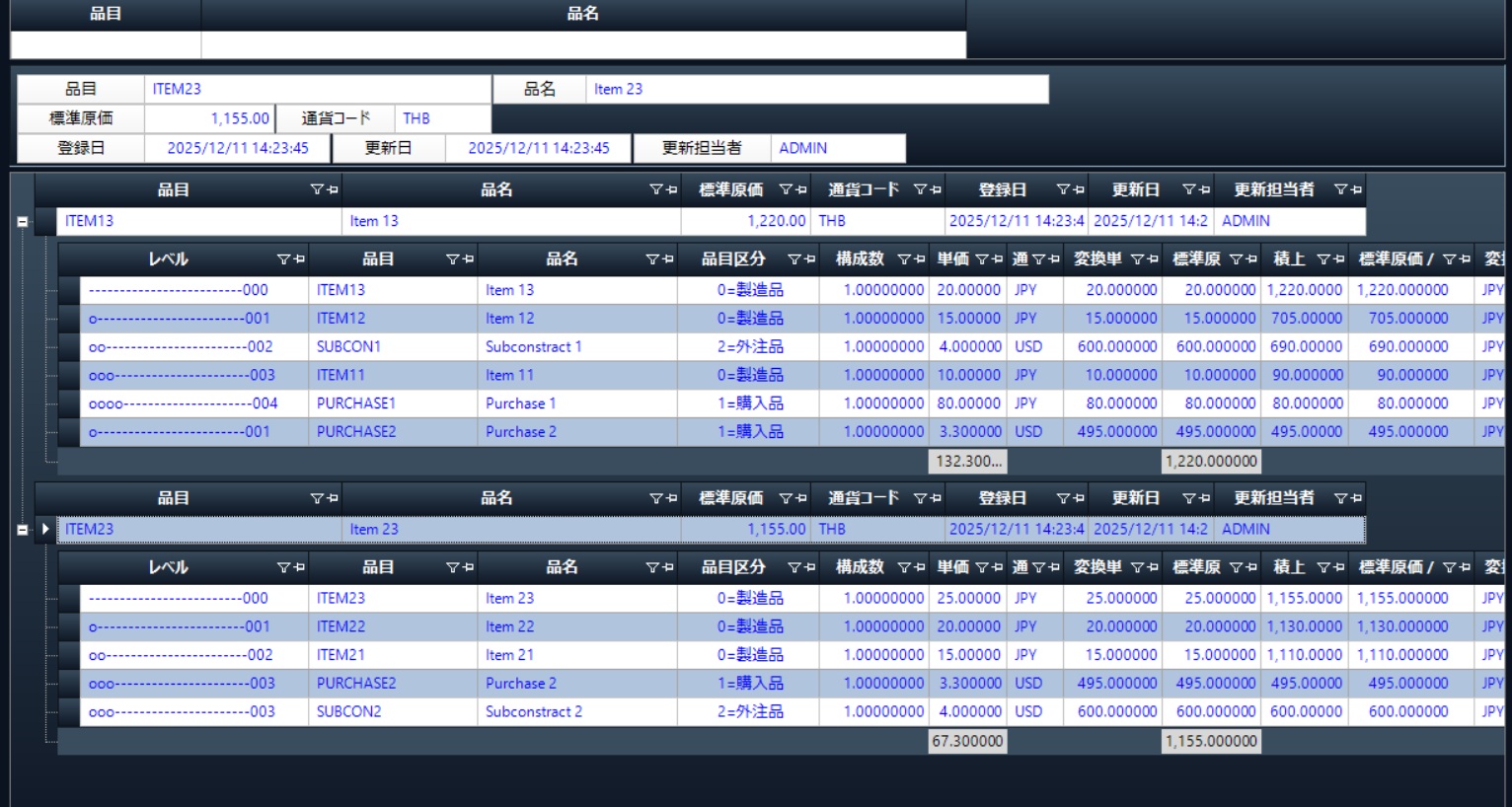Open レベル filter in ITEM13 component grid
Screen dimensions: 1512x807
pos(283,259)
